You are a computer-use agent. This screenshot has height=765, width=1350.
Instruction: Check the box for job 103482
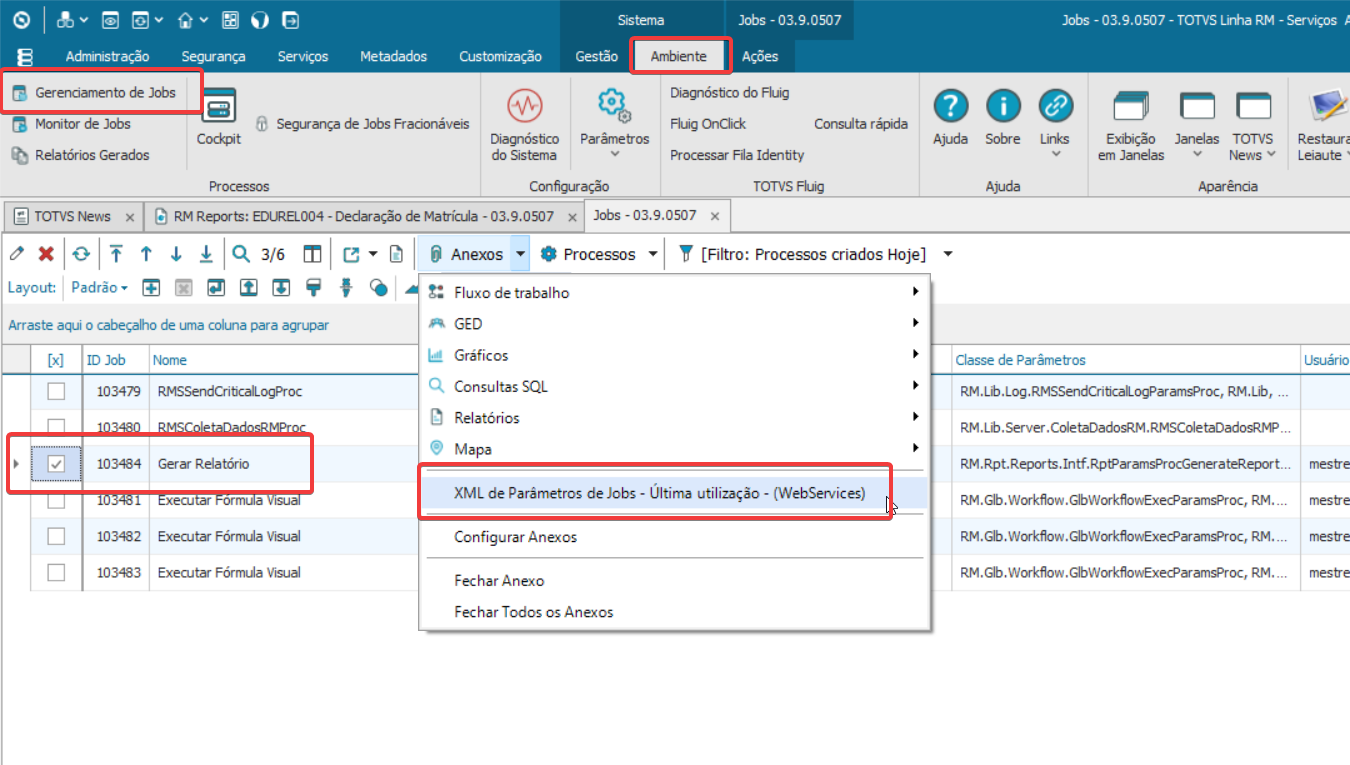56,536
